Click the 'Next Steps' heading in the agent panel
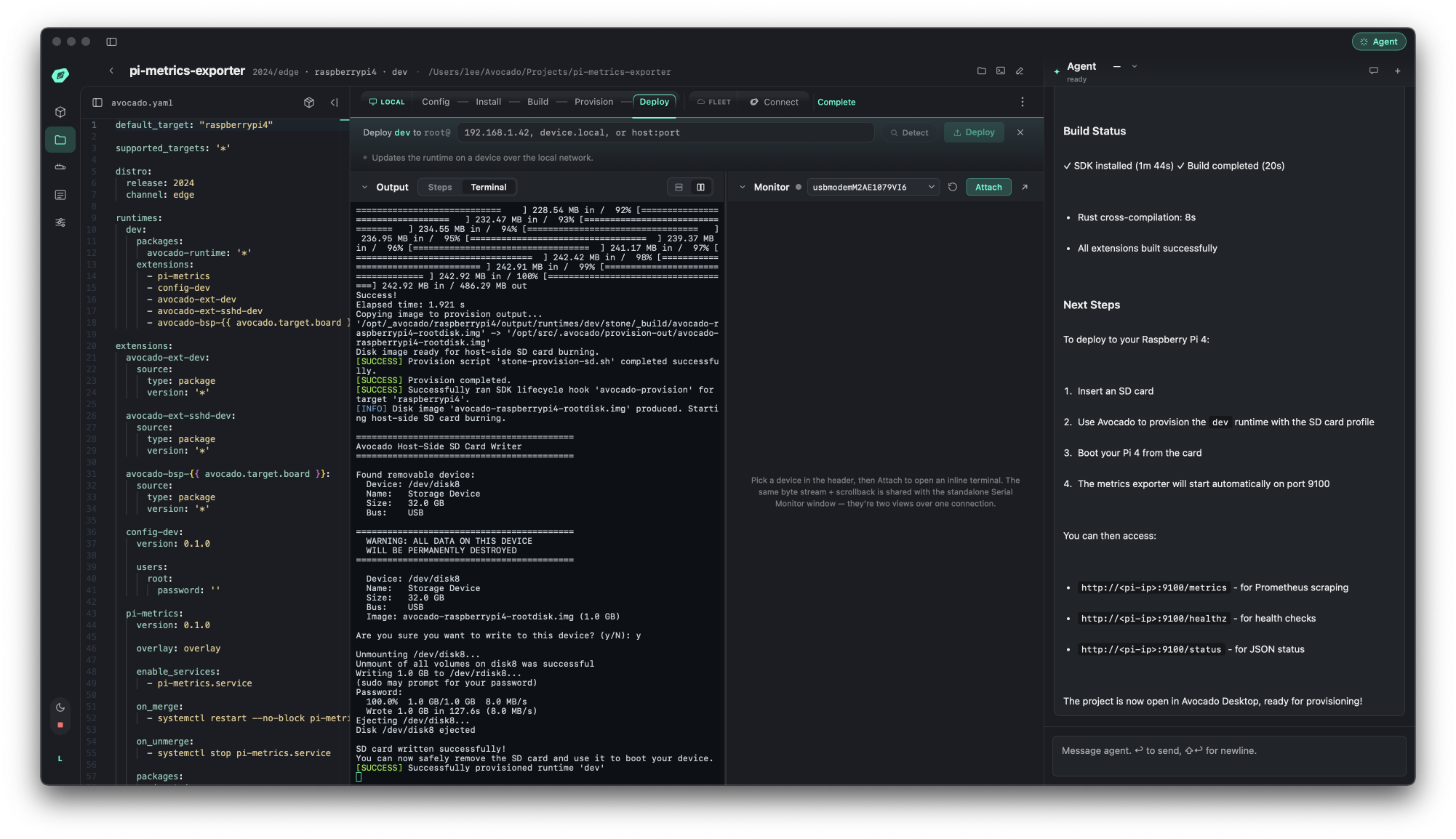Viewport: 1456px width, 839px height. tap(1092, 305)
